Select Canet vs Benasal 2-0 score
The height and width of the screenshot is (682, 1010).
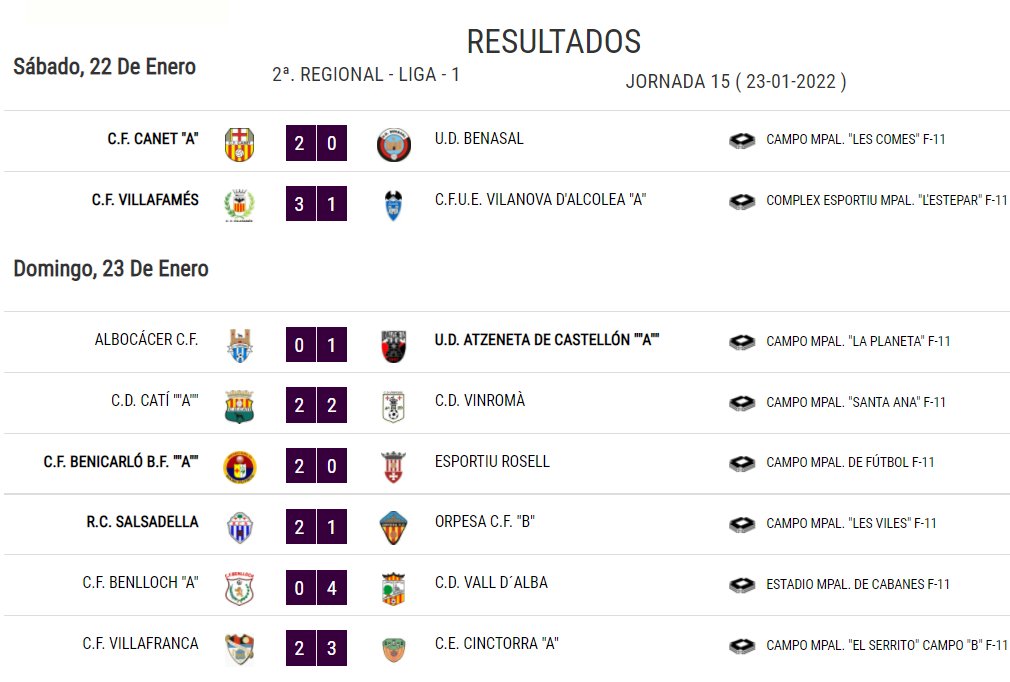click(316, 143)
